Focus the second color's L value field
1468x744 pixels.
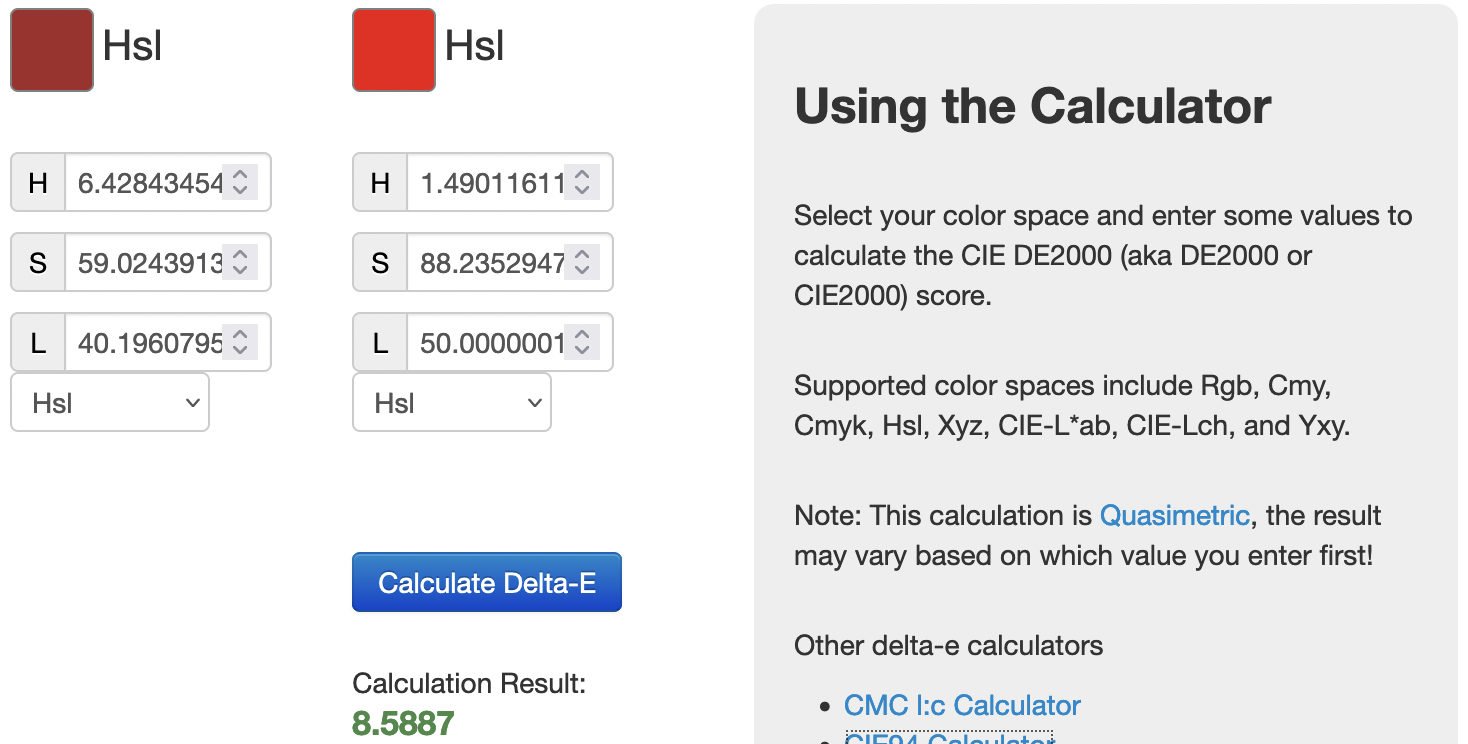[x=490, y=344]
